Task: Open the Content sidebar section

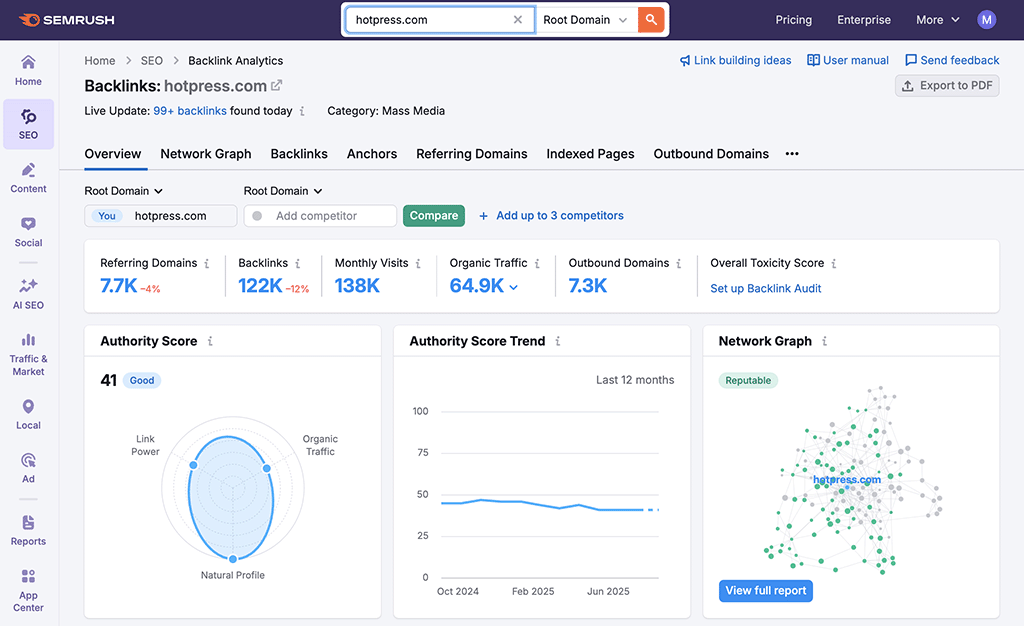Action: pos(28,178)
